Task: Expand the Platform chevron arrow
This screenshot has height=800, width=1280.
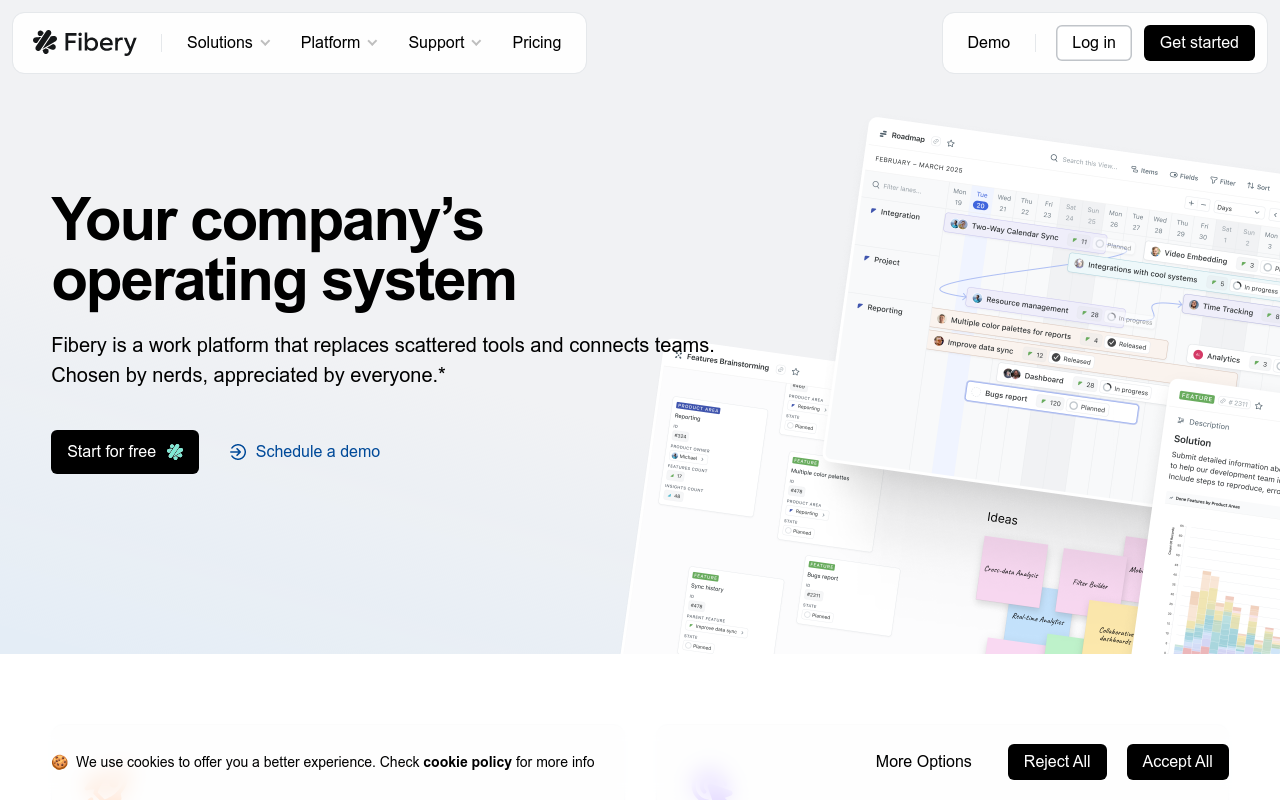Action: point(372,43)
